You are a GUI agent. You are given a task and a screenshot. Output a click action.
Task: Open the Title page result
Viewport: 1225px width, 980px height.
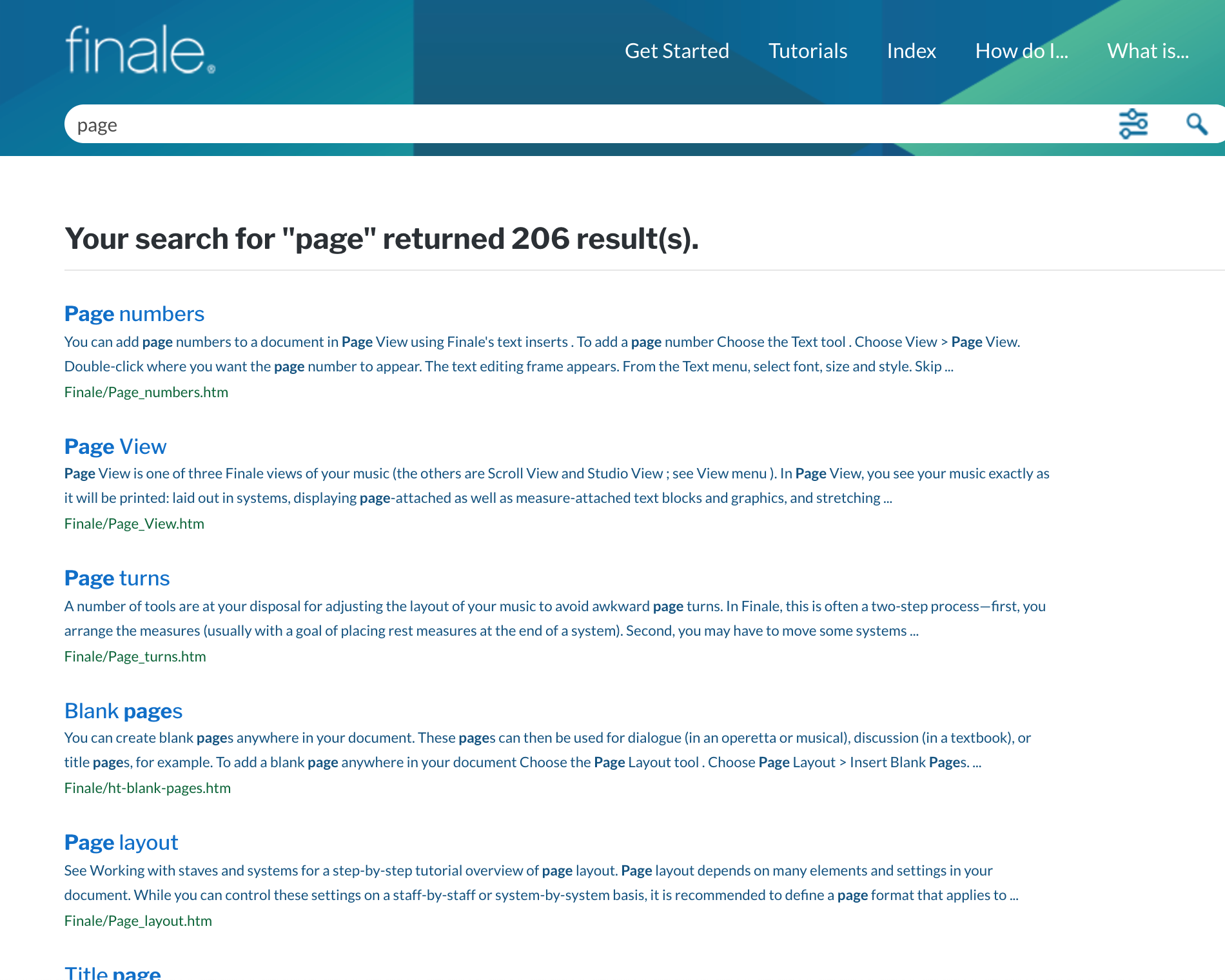(113, 972)
